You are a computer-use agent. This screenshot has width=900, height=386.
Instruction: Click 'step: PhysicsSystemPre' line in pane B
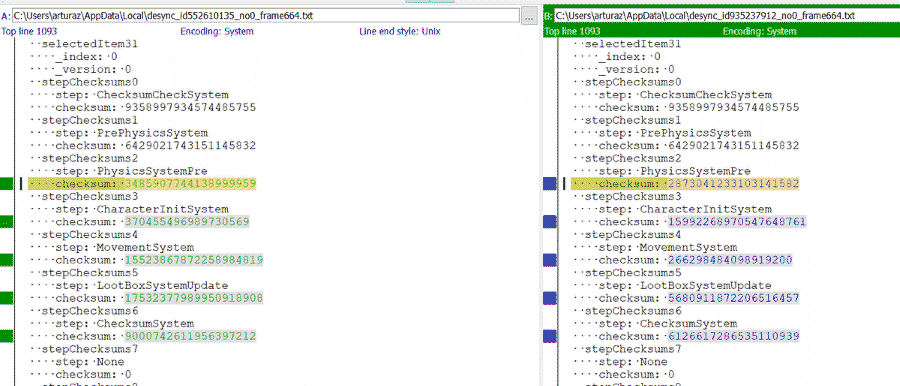(674, 171)
